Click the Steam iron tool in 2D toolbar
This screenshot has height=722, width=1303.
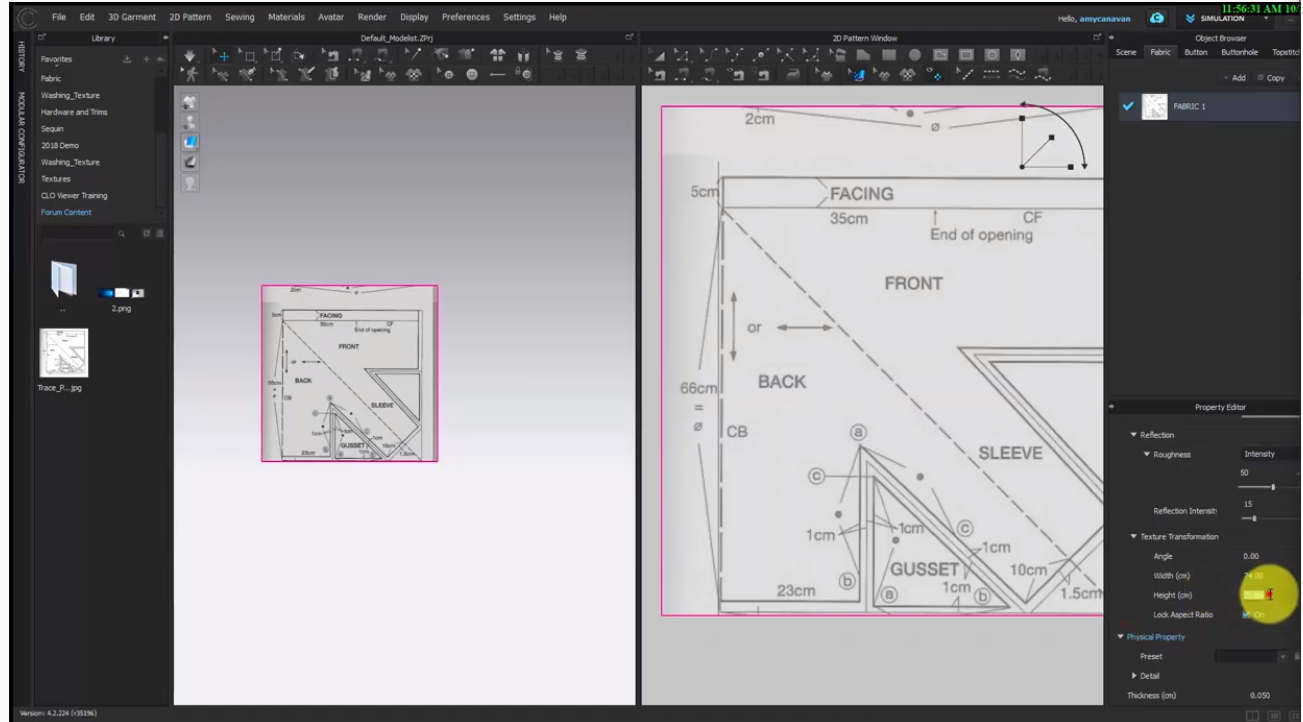tap(793, 75)
